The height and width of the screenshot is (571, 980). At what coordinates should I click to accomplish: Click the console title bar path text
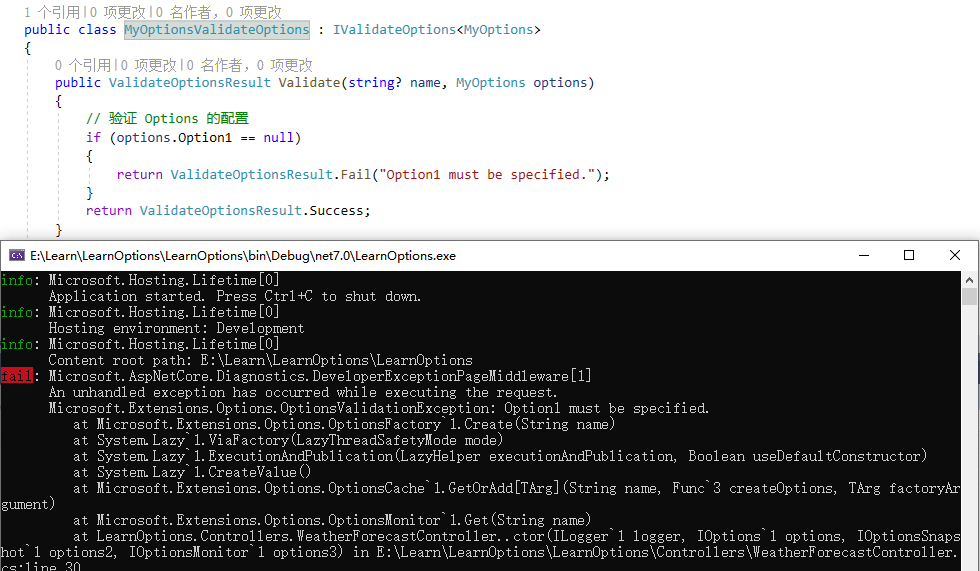(242, 256)
